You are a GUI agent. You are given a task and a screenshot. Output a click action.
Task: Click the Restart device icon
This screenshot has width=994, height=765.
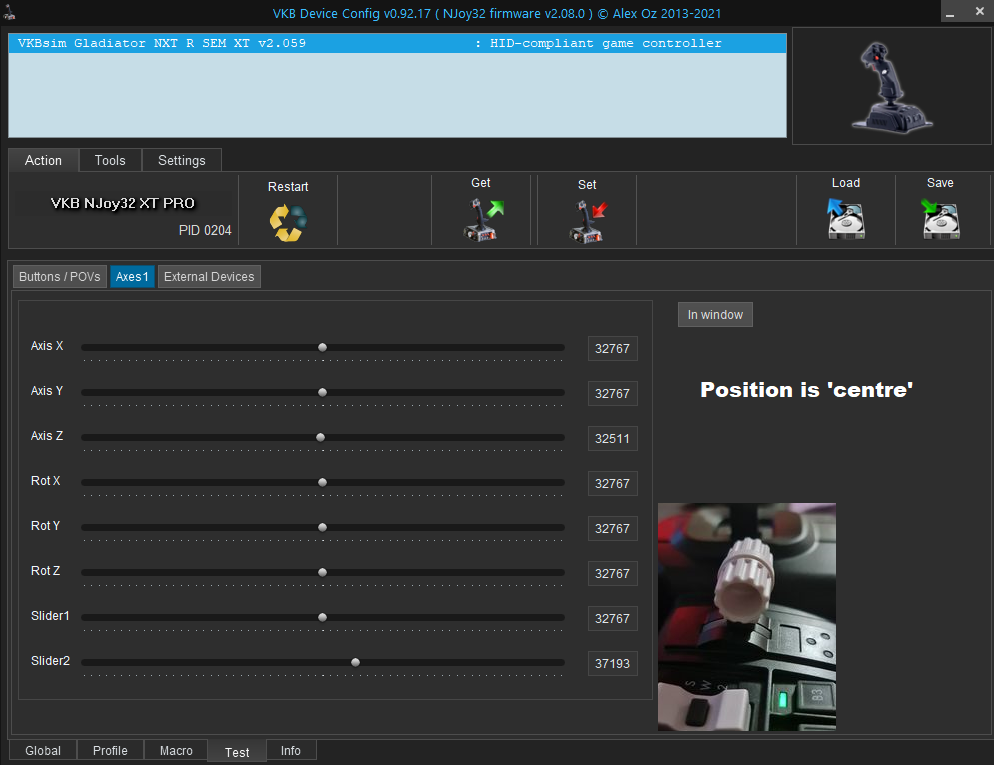pyautogui.click(x=288, y=222)
